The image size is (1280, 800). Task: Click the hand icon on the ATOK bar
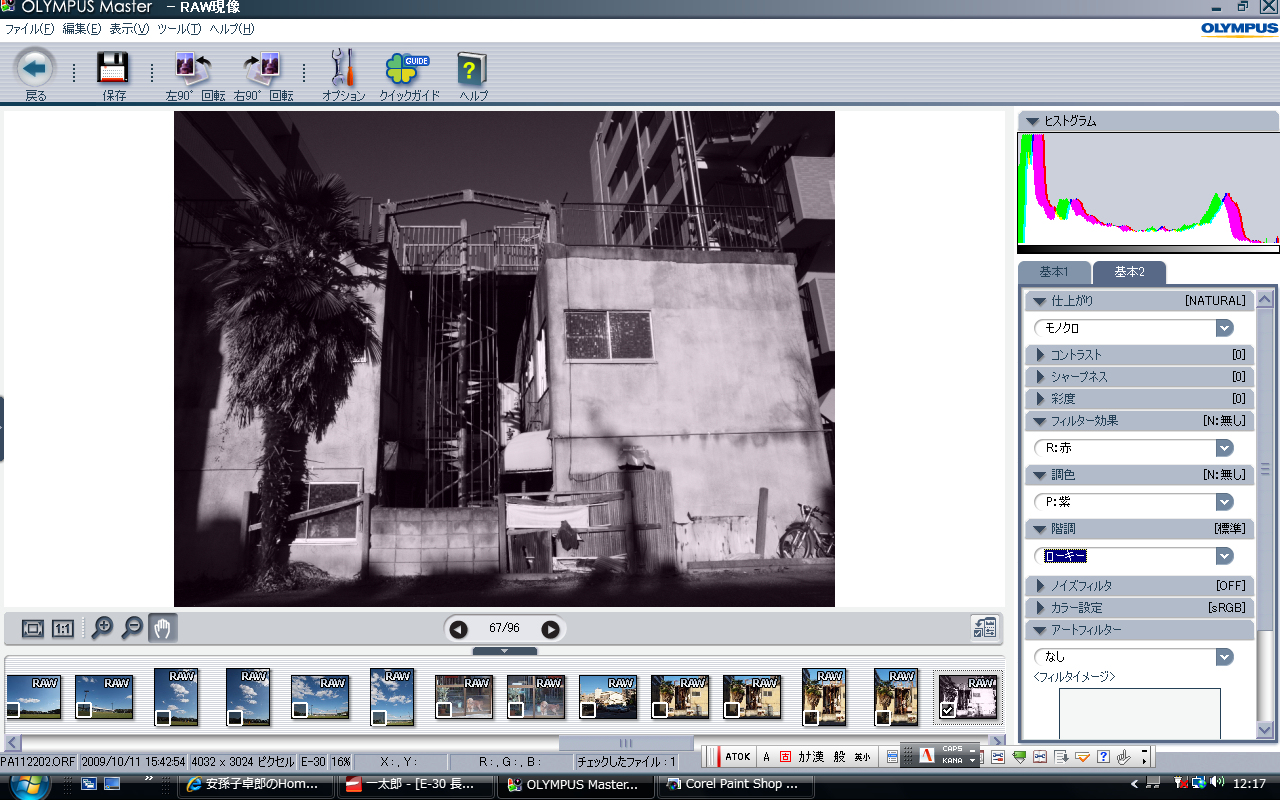pos(1124,757)
